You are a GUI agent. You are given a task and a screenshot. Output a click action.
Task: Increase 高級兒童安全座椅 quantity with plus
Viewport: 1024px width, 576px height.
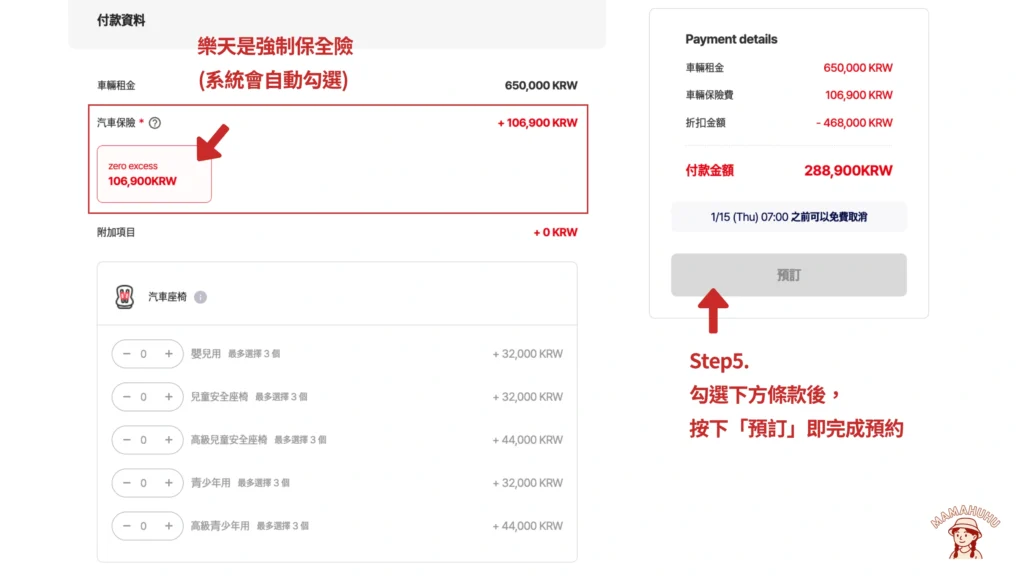click(168, 440)
